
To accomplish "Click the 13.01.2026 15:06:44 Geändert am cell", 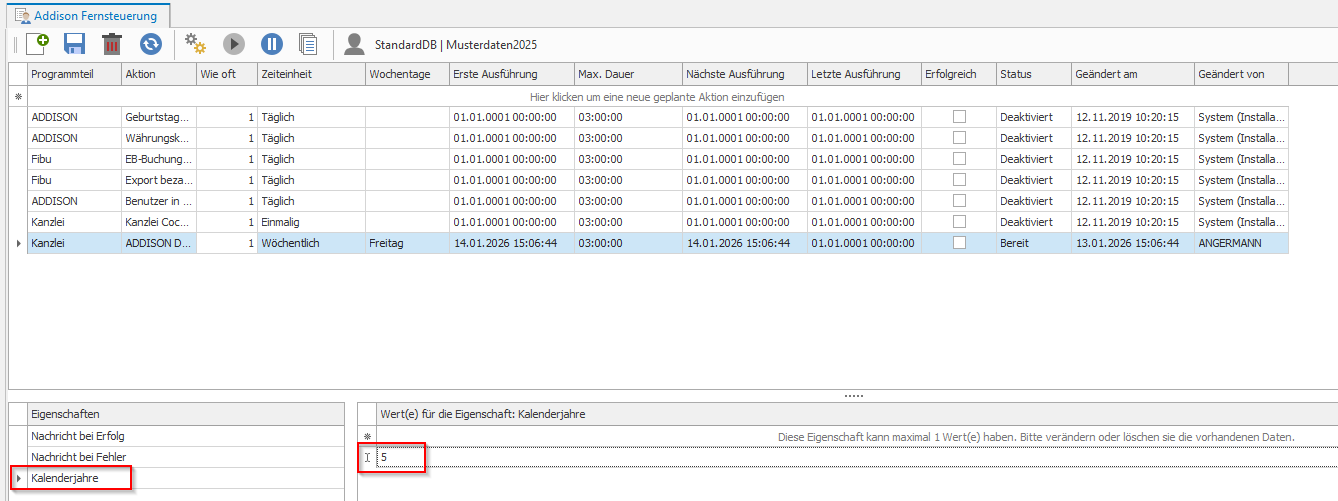I will coord(1132,243).
